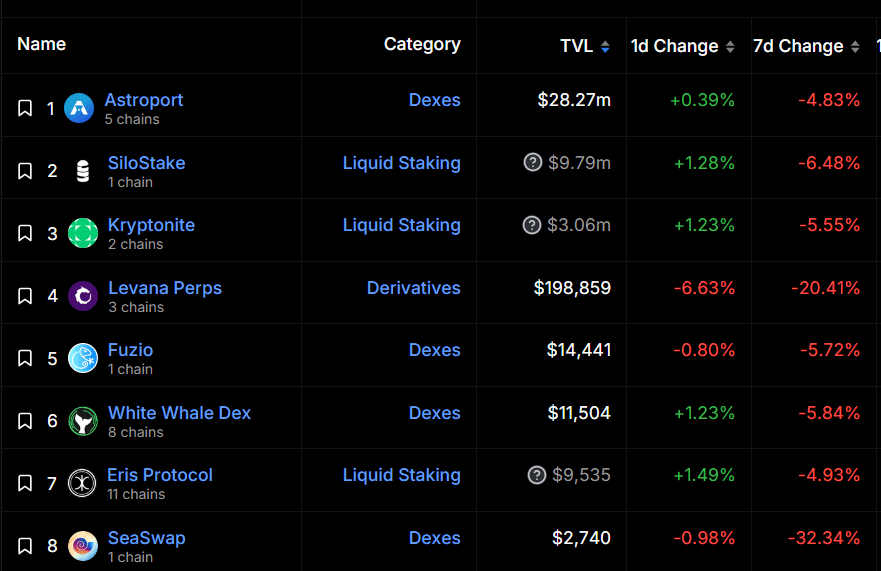Click the help icon next to $9,535
Screen dimensions: 881x571
point(537,475)
